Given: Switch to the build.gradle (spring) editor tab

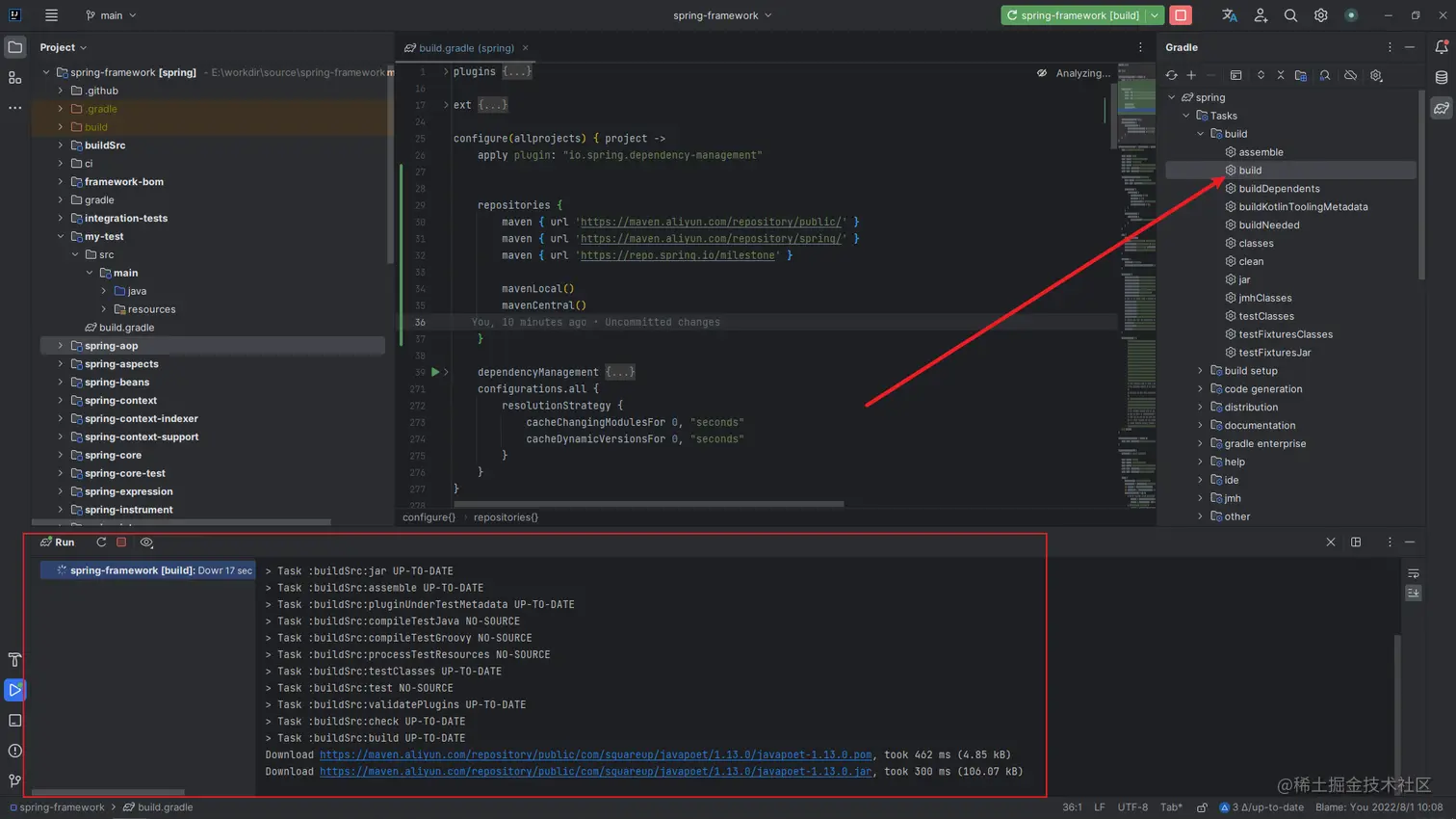Looking at the screenshot, I should tap(465, 47).
